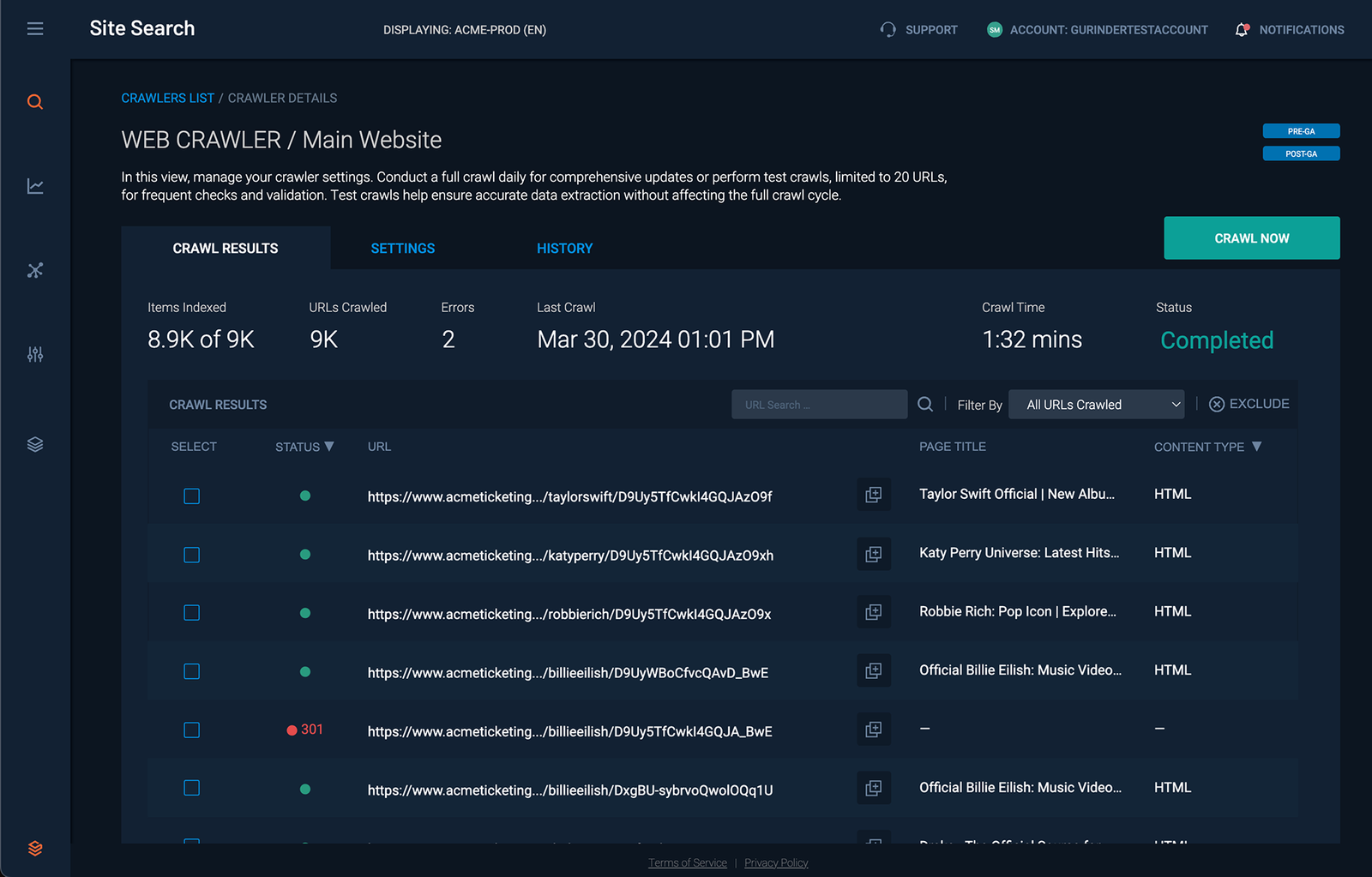
Task: Click the support headset icon
Action: tap(888, 29)
